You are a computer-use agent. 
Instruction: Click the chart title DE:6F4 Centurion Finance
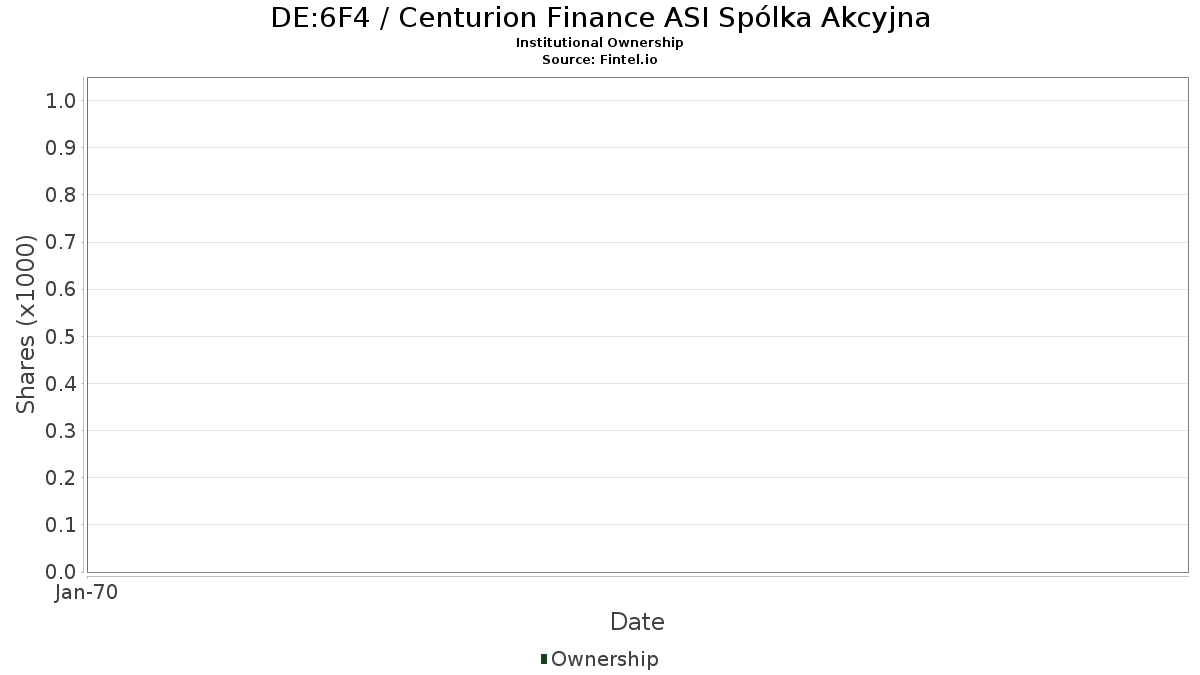tap(600, 18)
